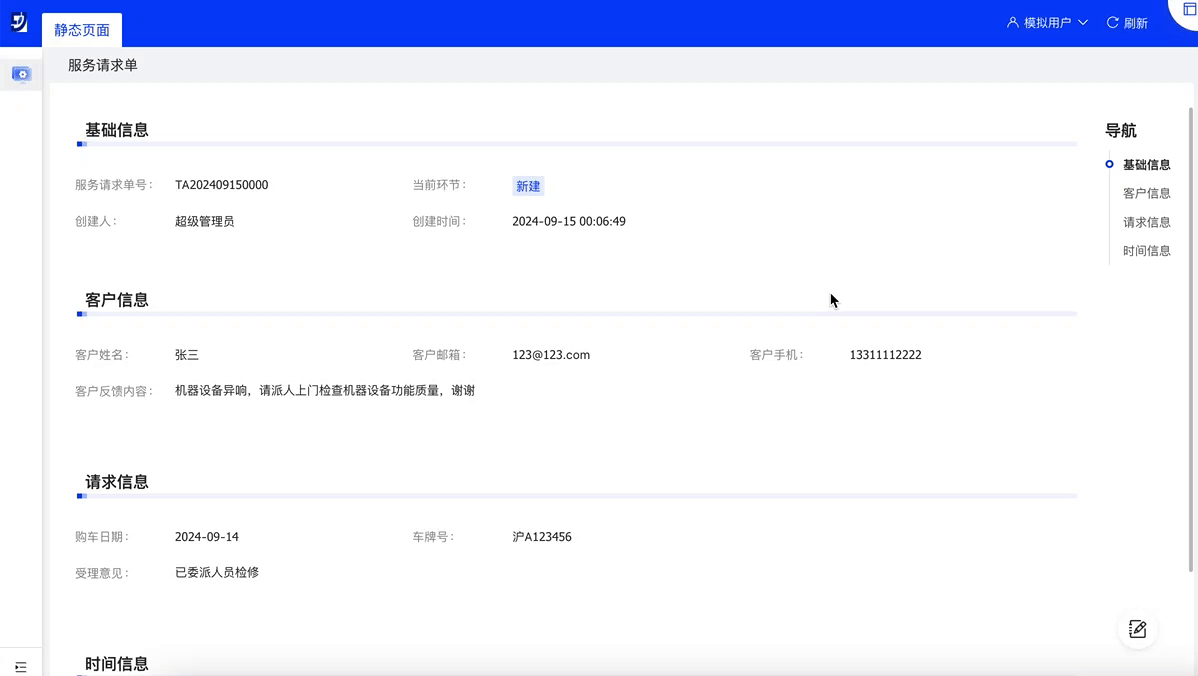This screenshot has height=676, width=1198.
Task: Click the service request number TA202409150000
Action: point(222,185)
